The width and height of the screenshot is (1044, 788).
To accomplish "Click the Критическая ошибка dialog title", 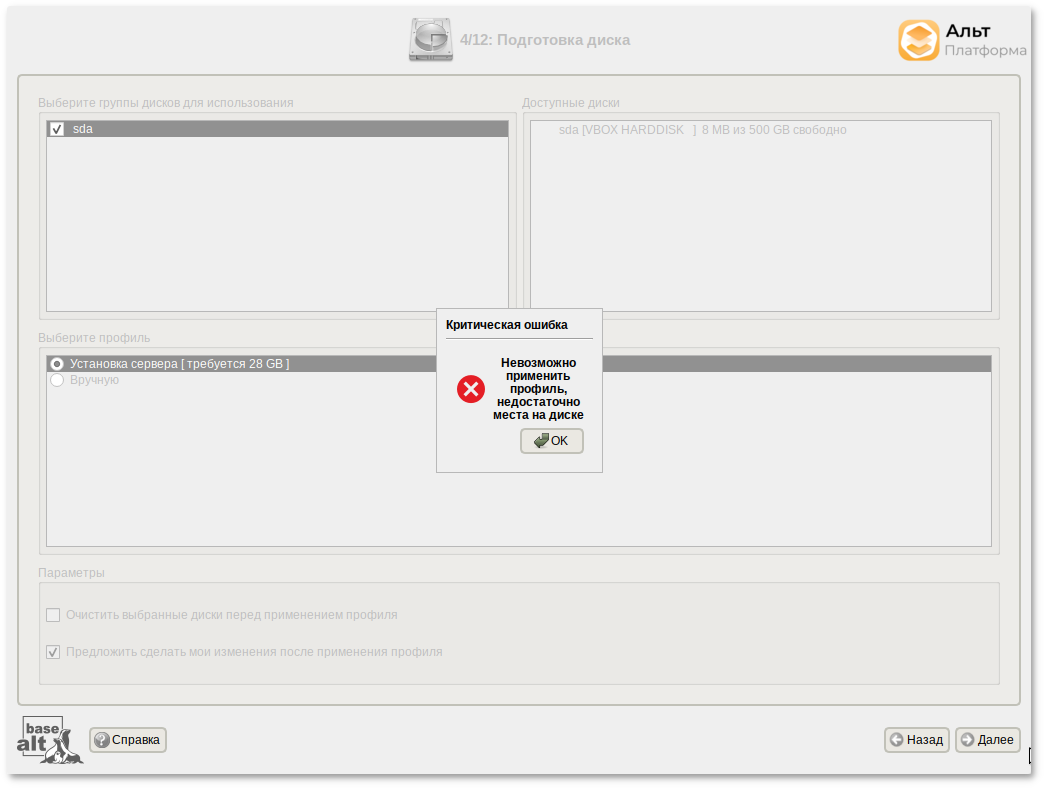I will point(506,325).
